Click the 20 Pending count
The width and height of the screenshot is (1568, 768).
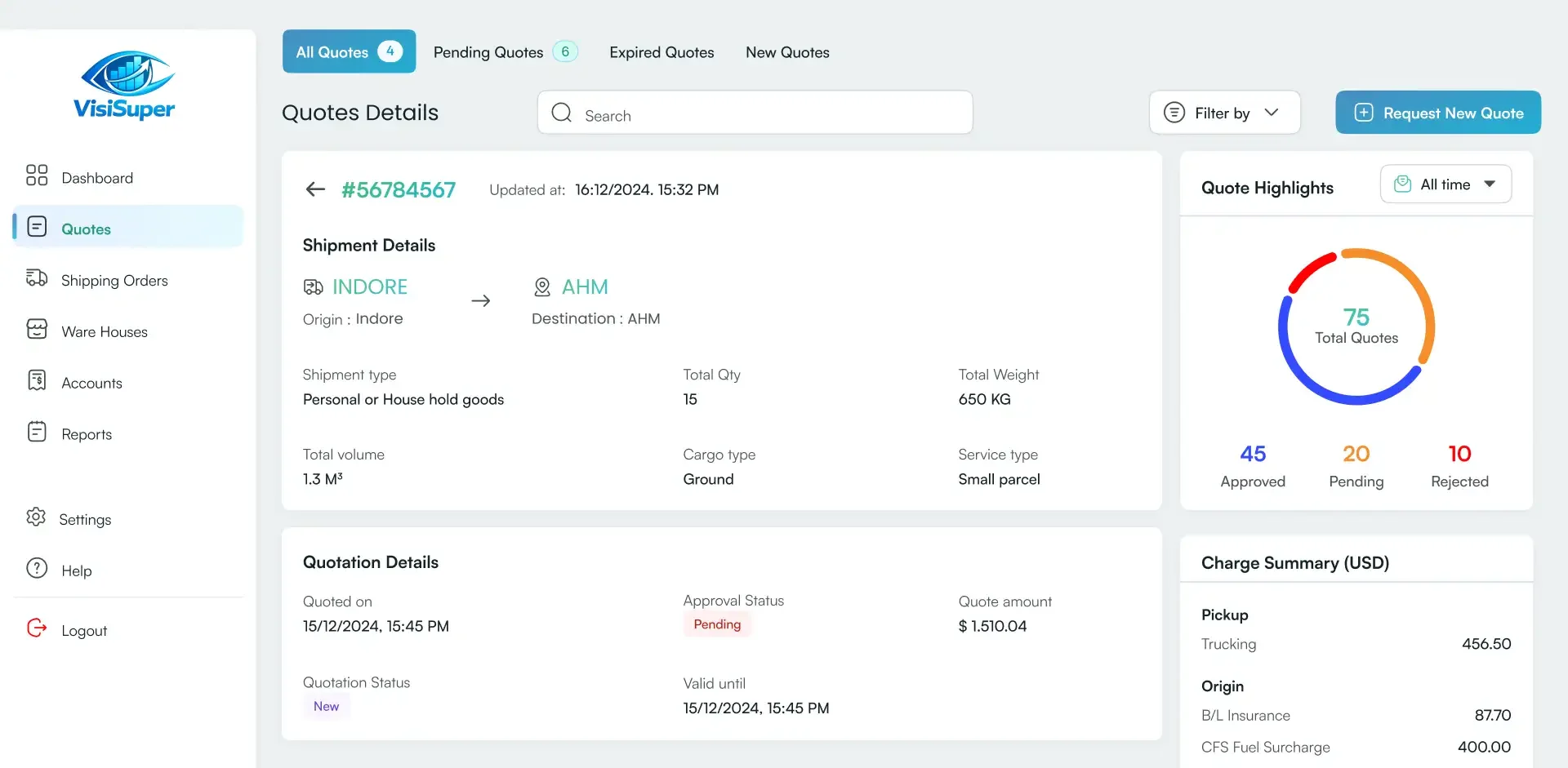1356,454
